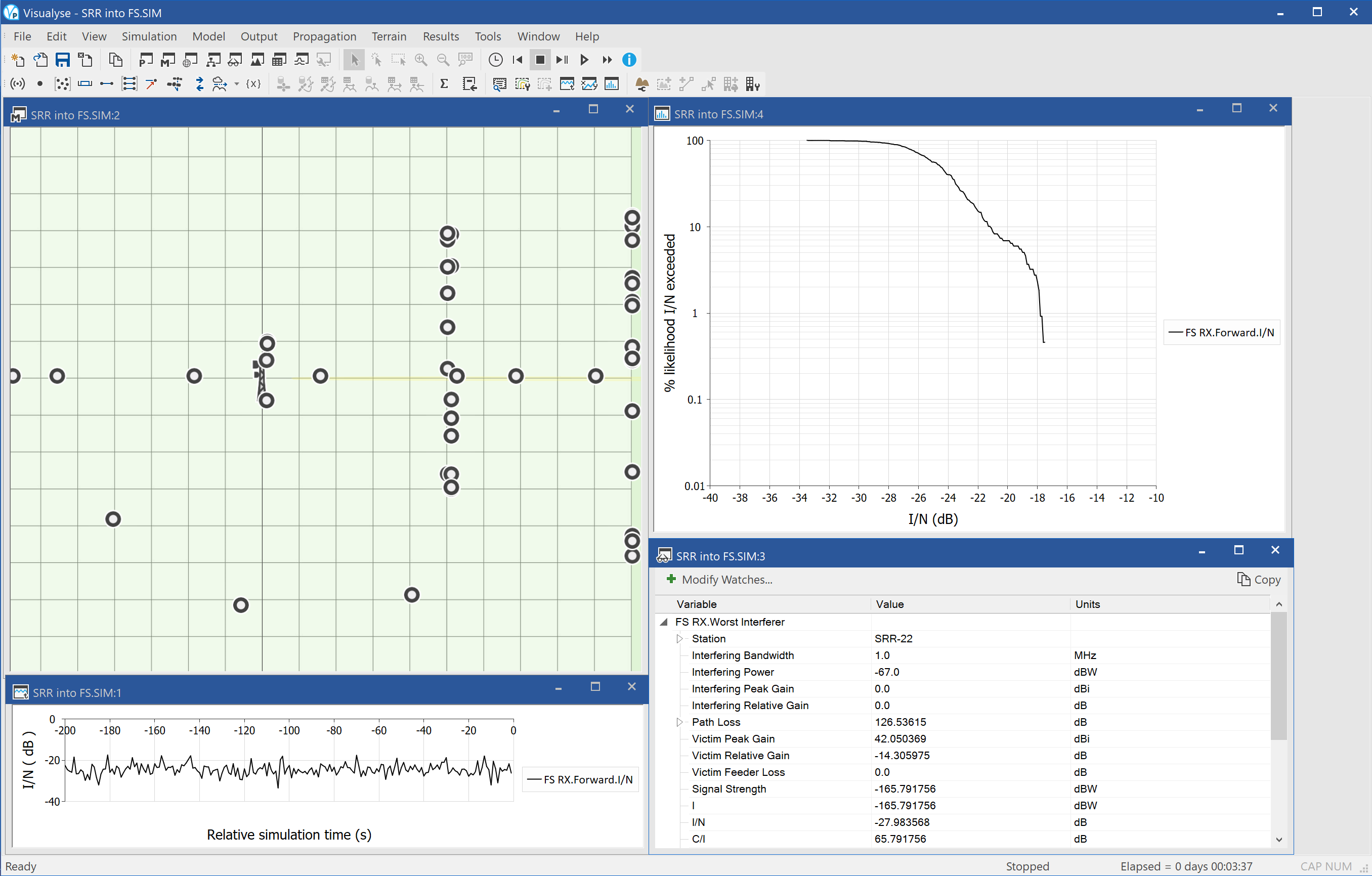Select the I/N value -27.983568
The width and height of the screenshot is (1372, 876).
pyautogui.click(x=902, y=822)
